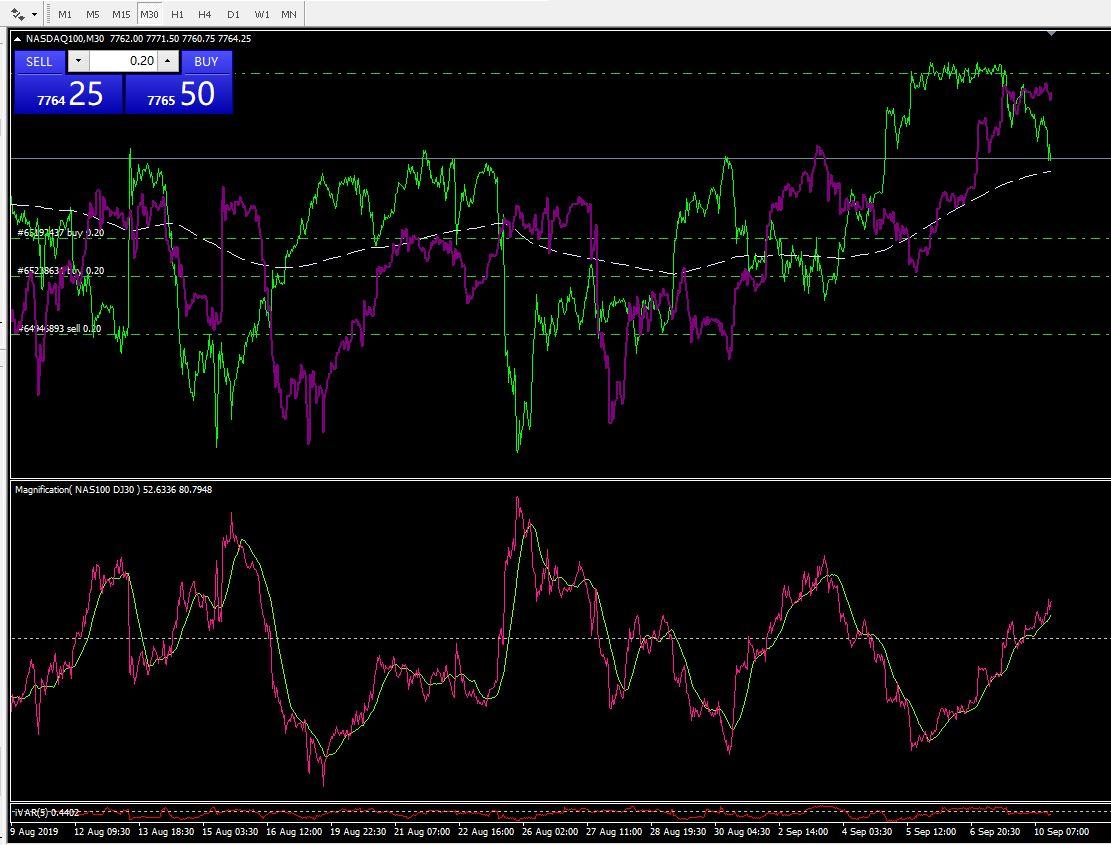Switch chart to H4 timeframe
Image resolution: width=1111 pixels, height=845 pixels.
[x=205, y=14]
